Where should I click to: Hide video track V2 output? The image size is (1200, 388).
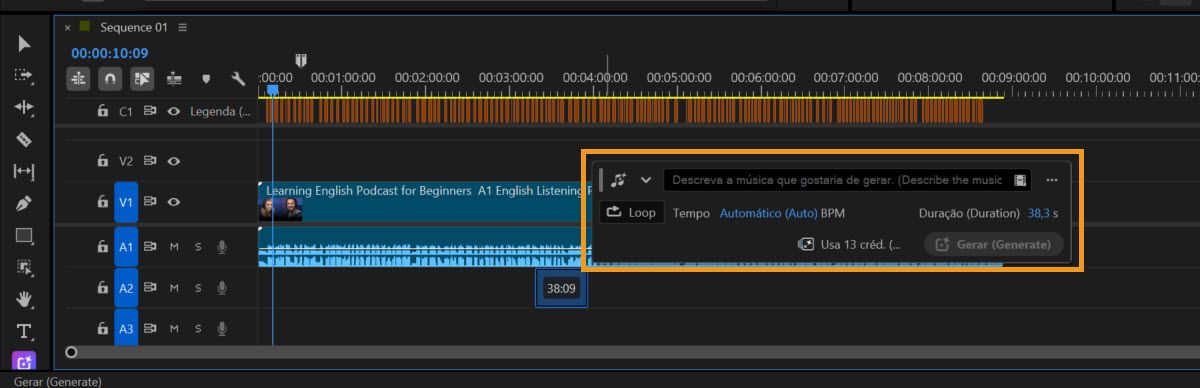tap(174, 160)
